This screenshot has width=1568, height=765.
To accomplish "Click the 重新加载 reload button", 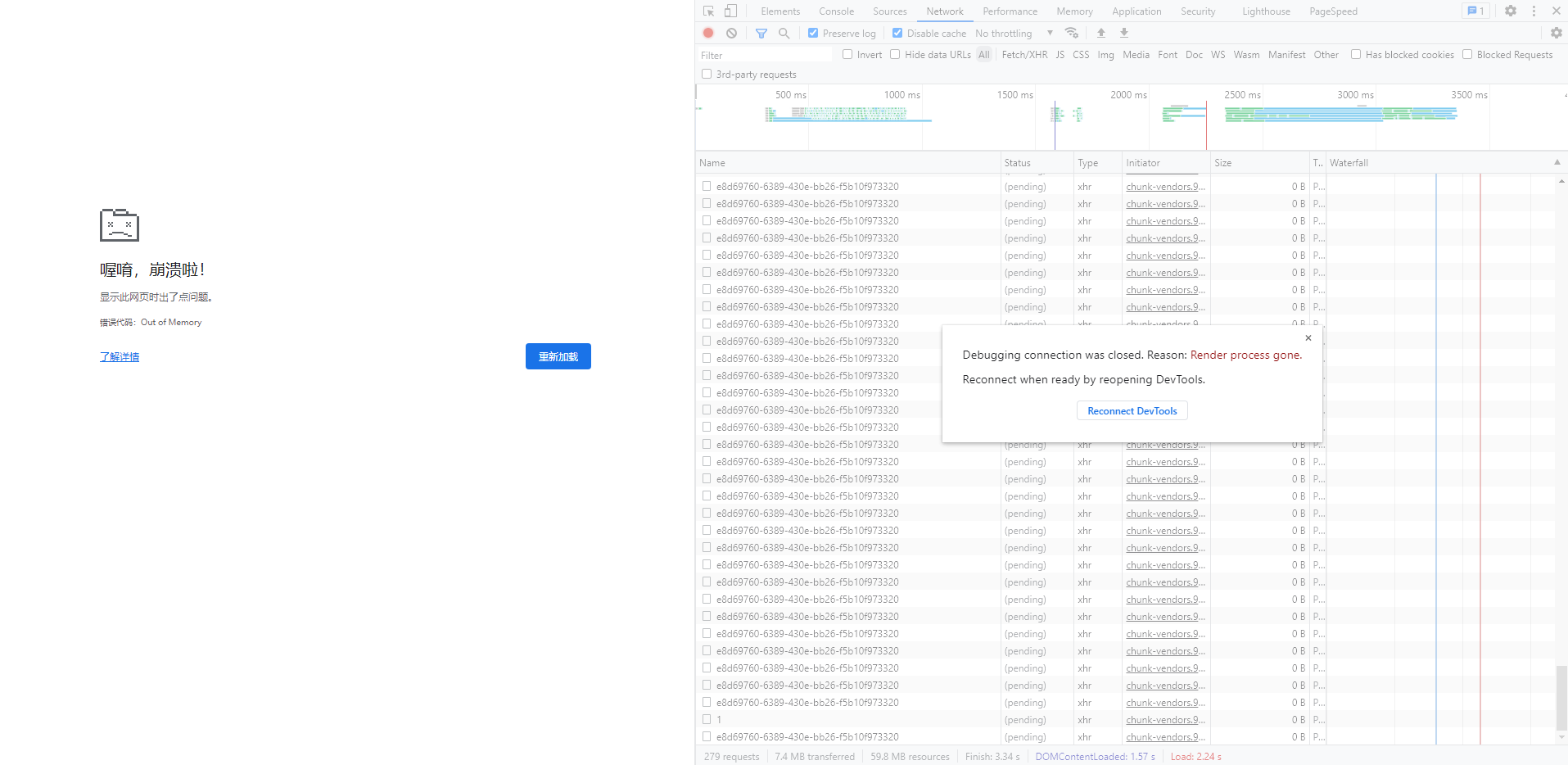I will (558, 356).
